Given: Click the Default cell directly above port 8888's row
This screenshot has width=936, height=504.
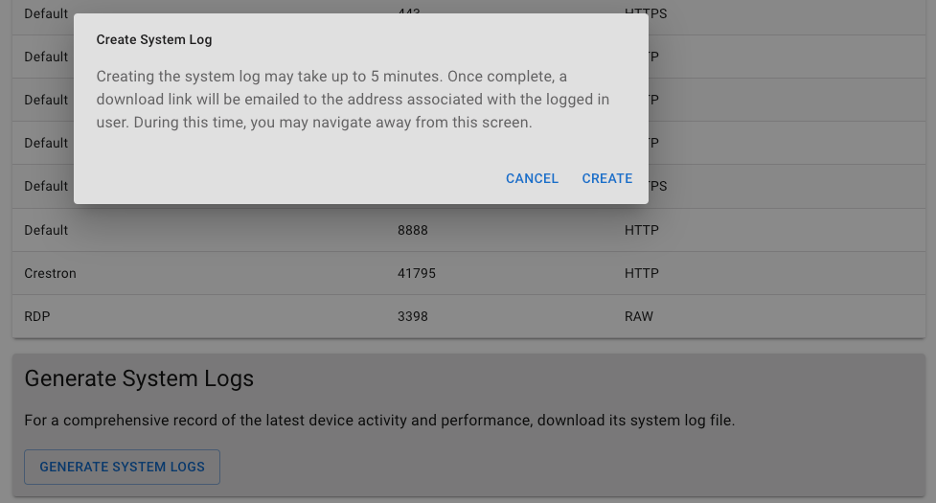Looking at the screenshot, I should pos(46,186).
